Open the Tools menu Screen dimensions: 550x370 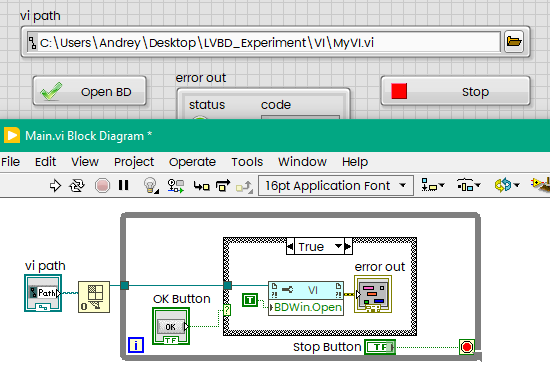[x=247, y=162]
